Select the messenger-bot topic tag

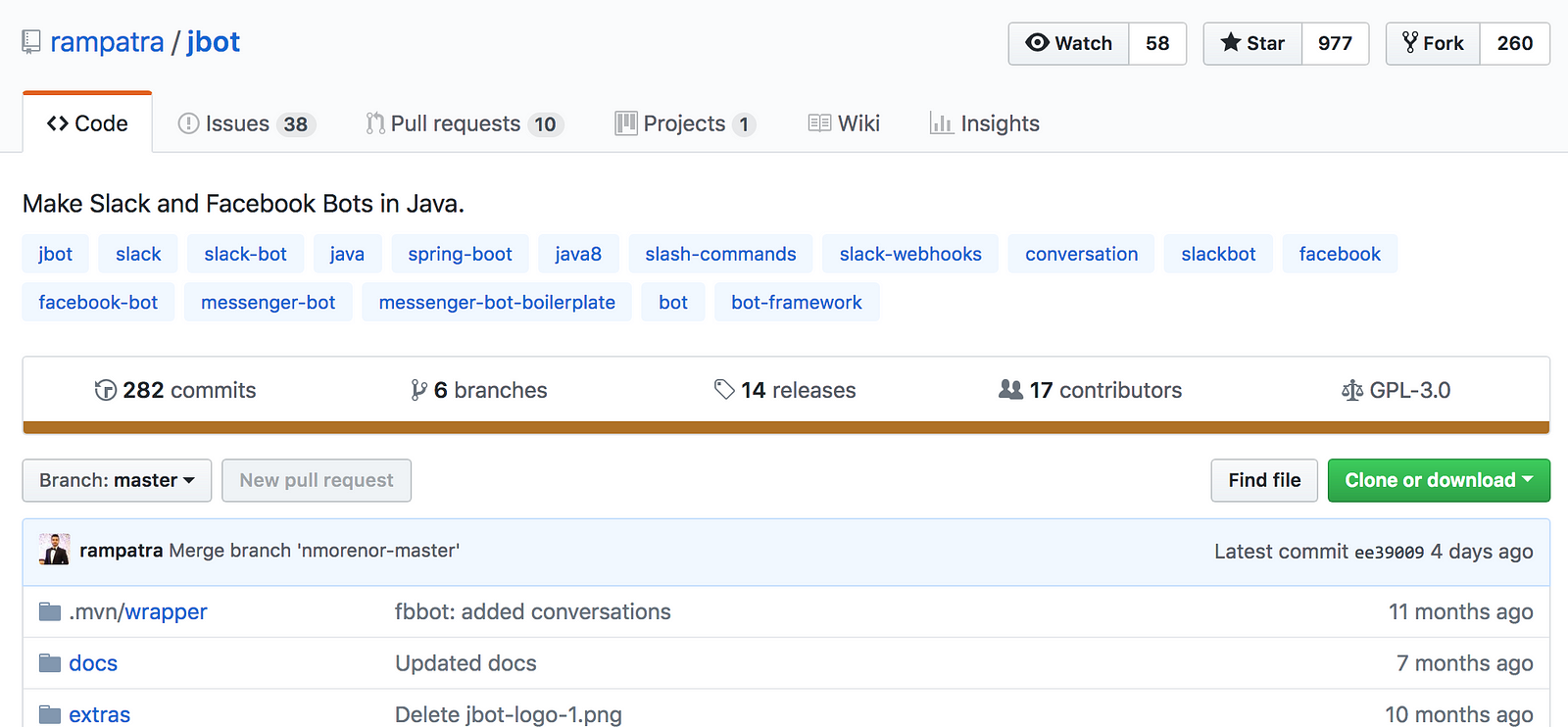[268, 302]
